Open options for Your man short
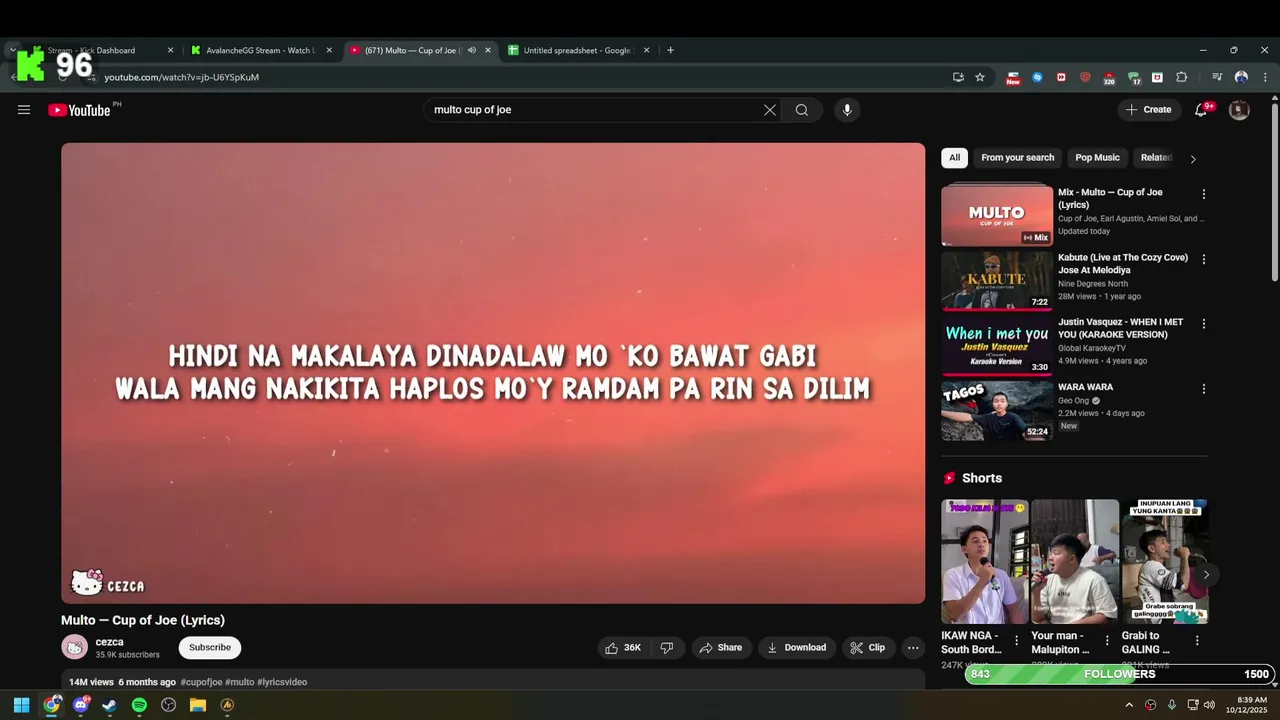The height and width of the screenshot is (720, 1280). (1107, 640)
